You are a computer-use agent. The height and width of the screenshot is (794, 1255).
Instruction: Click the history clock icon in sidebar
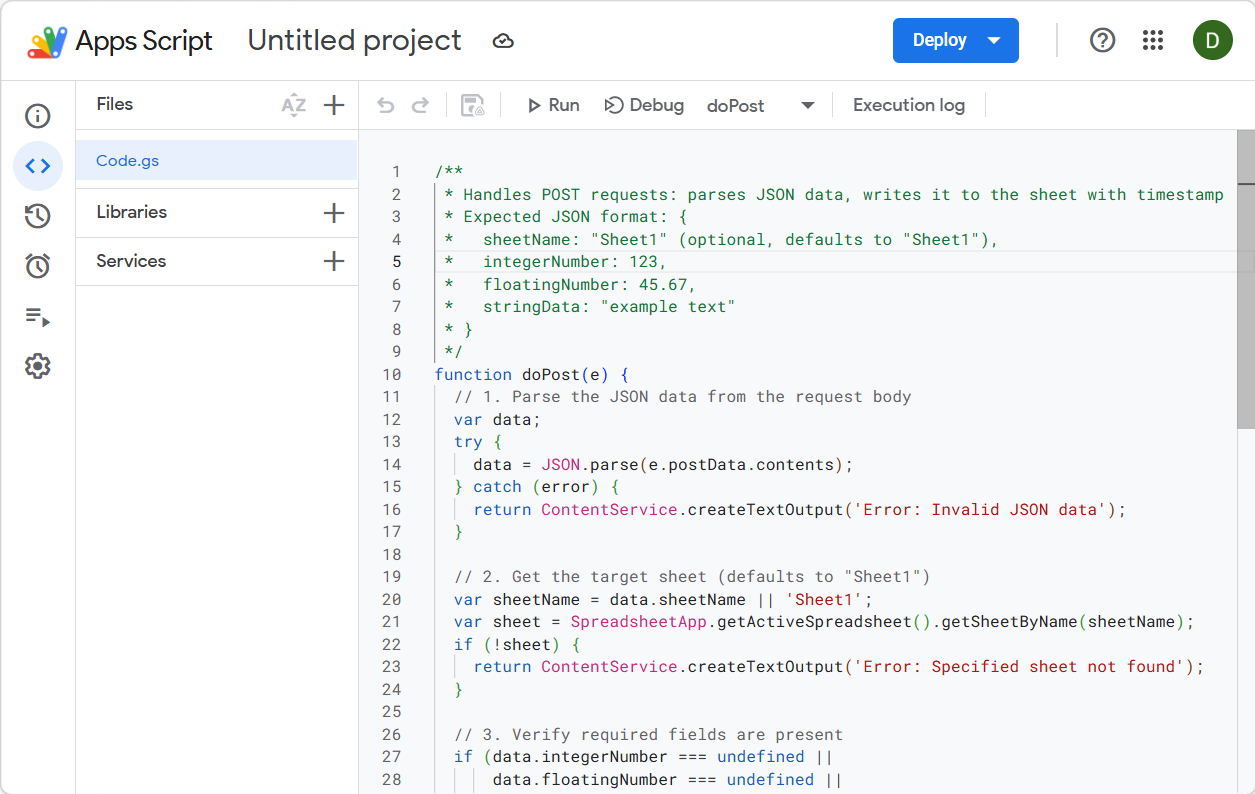click(38, 216)
